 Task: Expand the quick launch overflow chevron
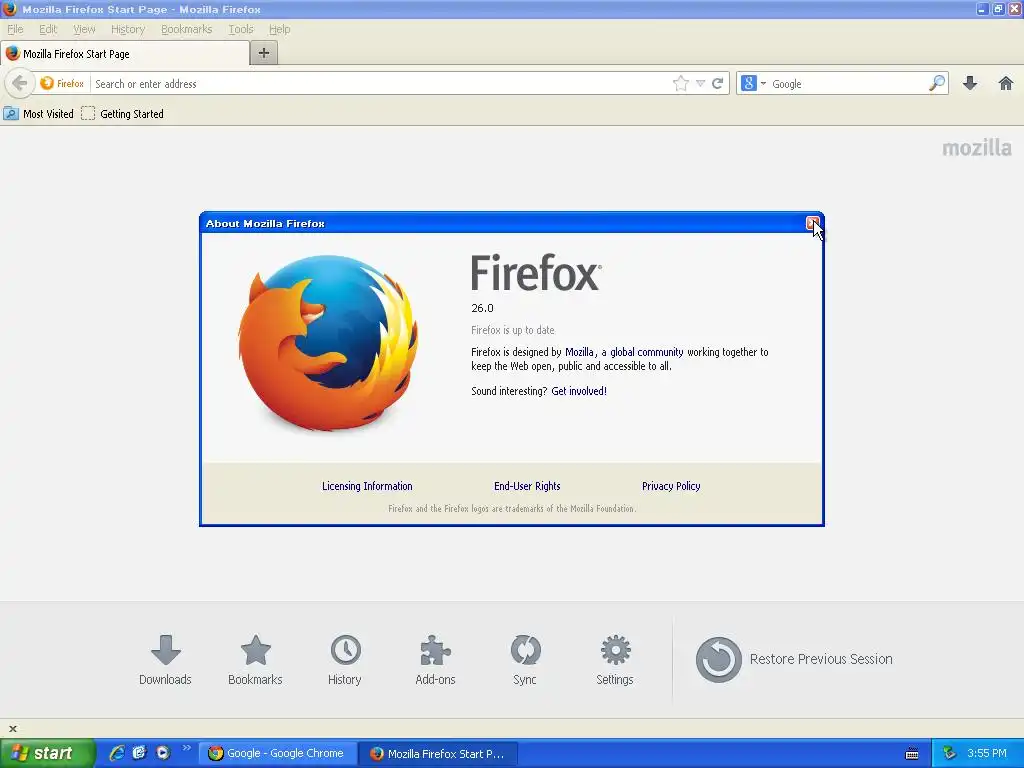click(187, 748)
